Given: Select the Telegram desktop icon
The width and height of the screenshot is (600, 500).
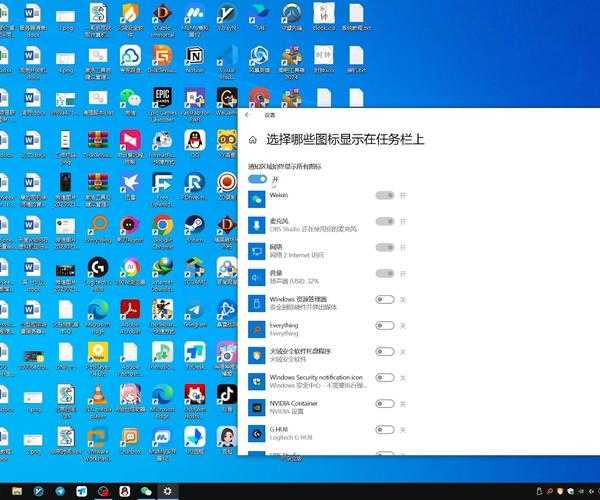Looking at the screenshot, I should 195,311.
